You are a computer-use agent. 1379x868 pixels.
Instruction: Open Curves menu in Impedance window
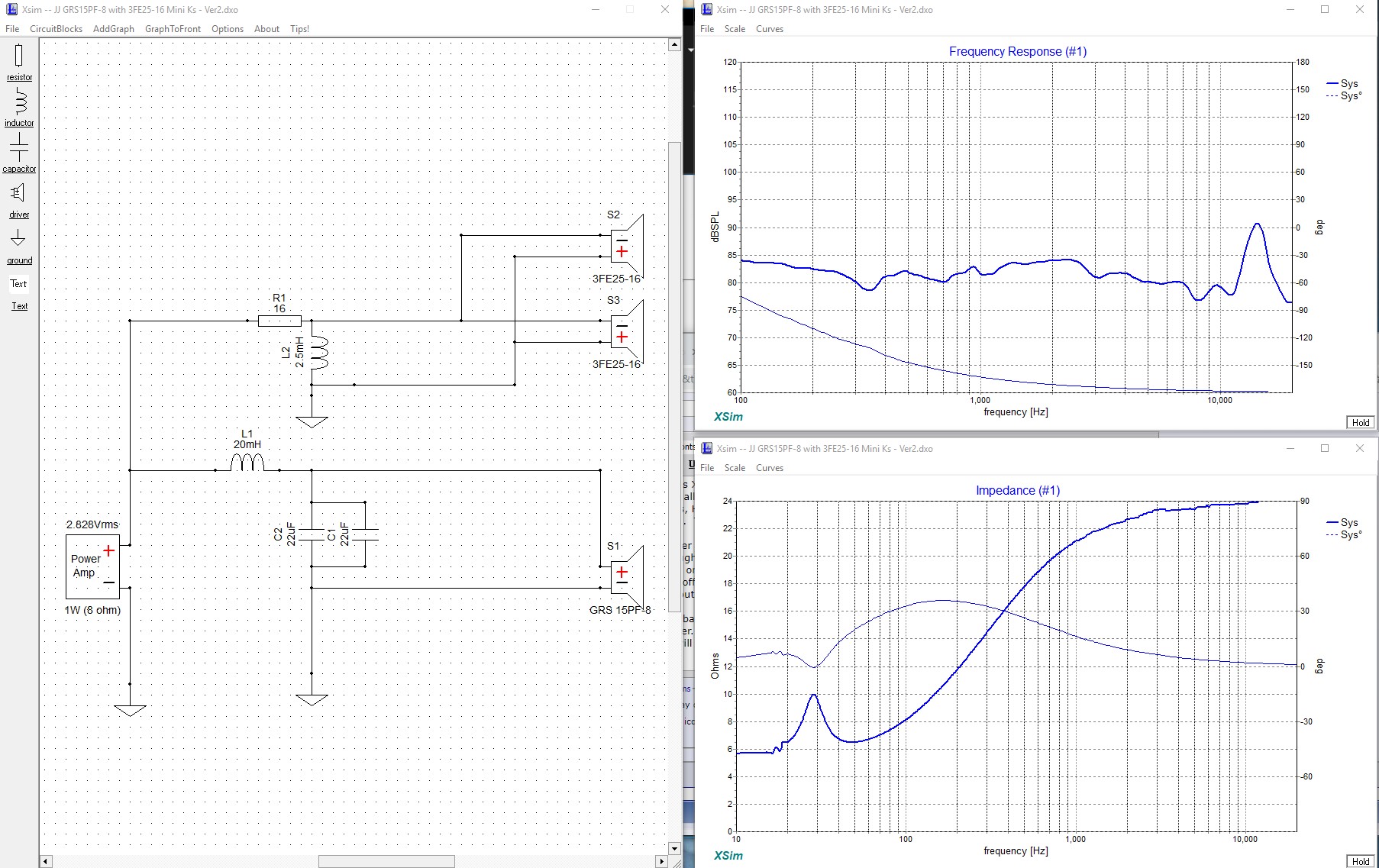(770, 468)
